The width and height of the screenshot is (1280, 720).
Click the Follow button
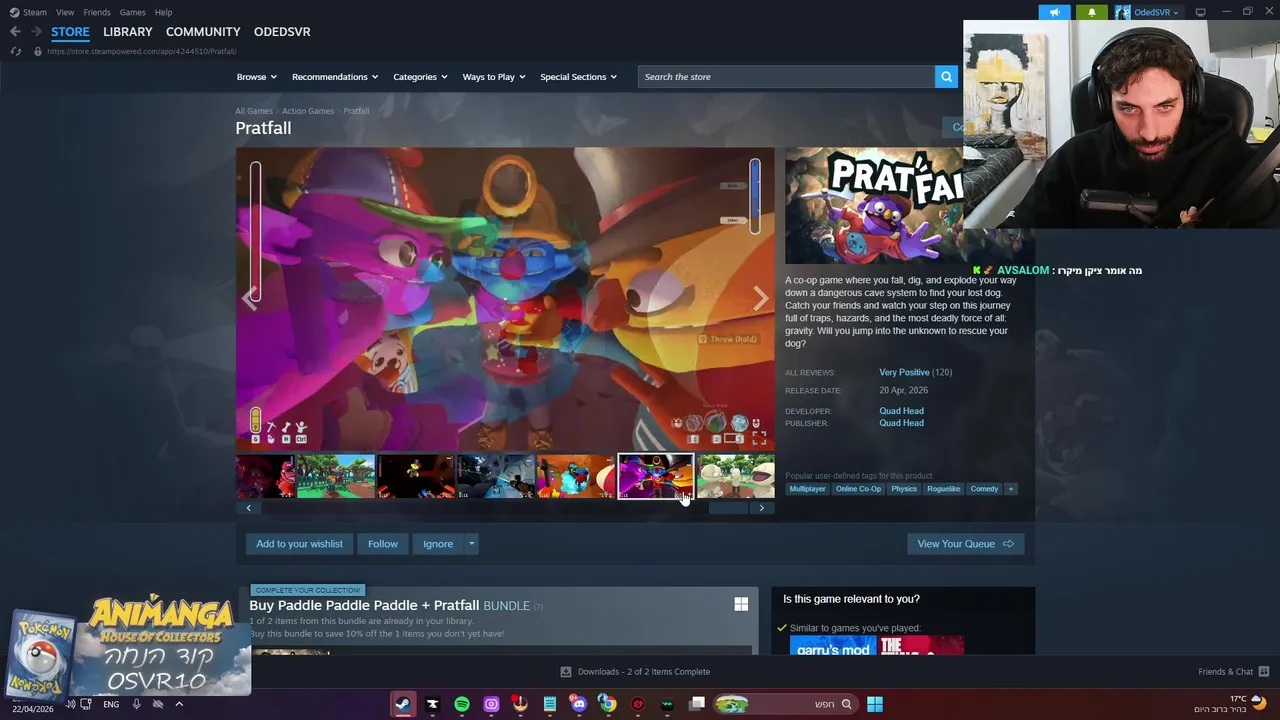(382, 544)
